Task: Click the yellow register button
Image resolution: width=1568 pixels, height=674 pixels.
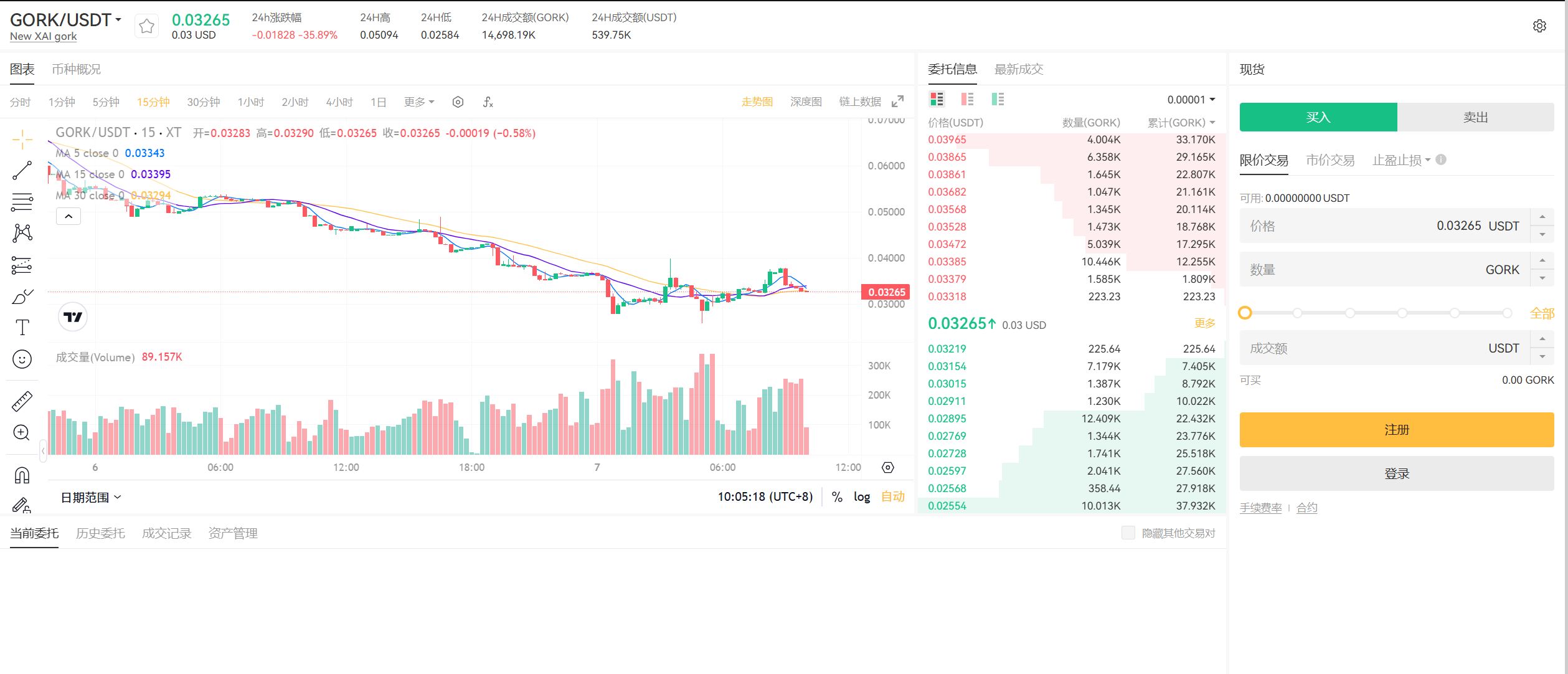Action: click(x=1396, y=429)
